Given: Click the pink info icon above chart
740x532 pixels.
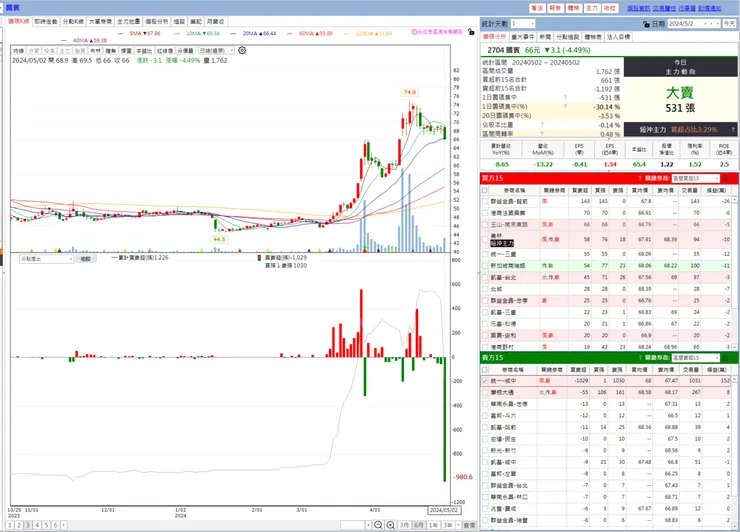Looking at the screenshot, I should (x=414, y=32).
